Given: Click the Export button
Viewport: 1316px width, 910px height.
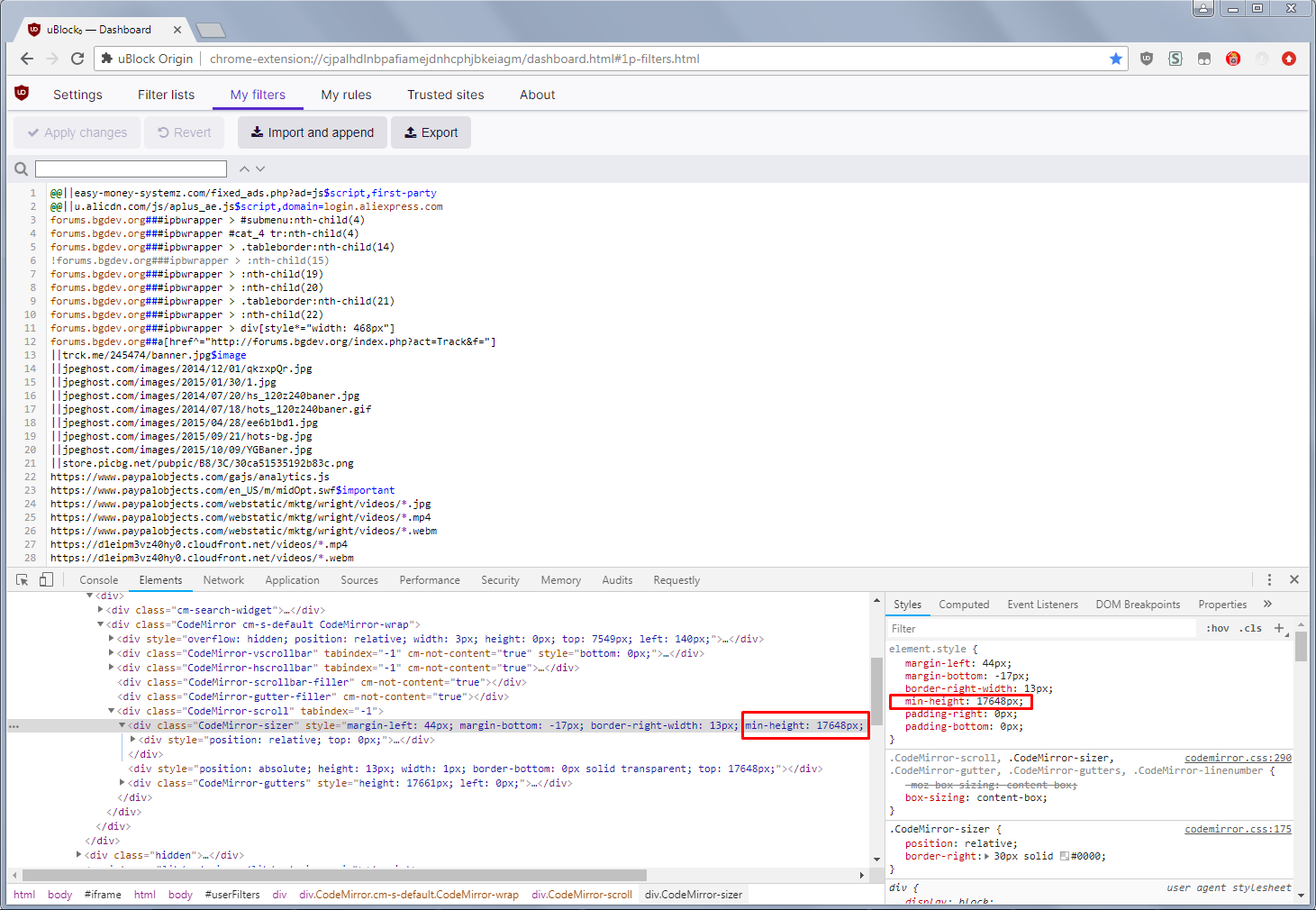Looking at the screenshot, I should (x=431, y=132).
